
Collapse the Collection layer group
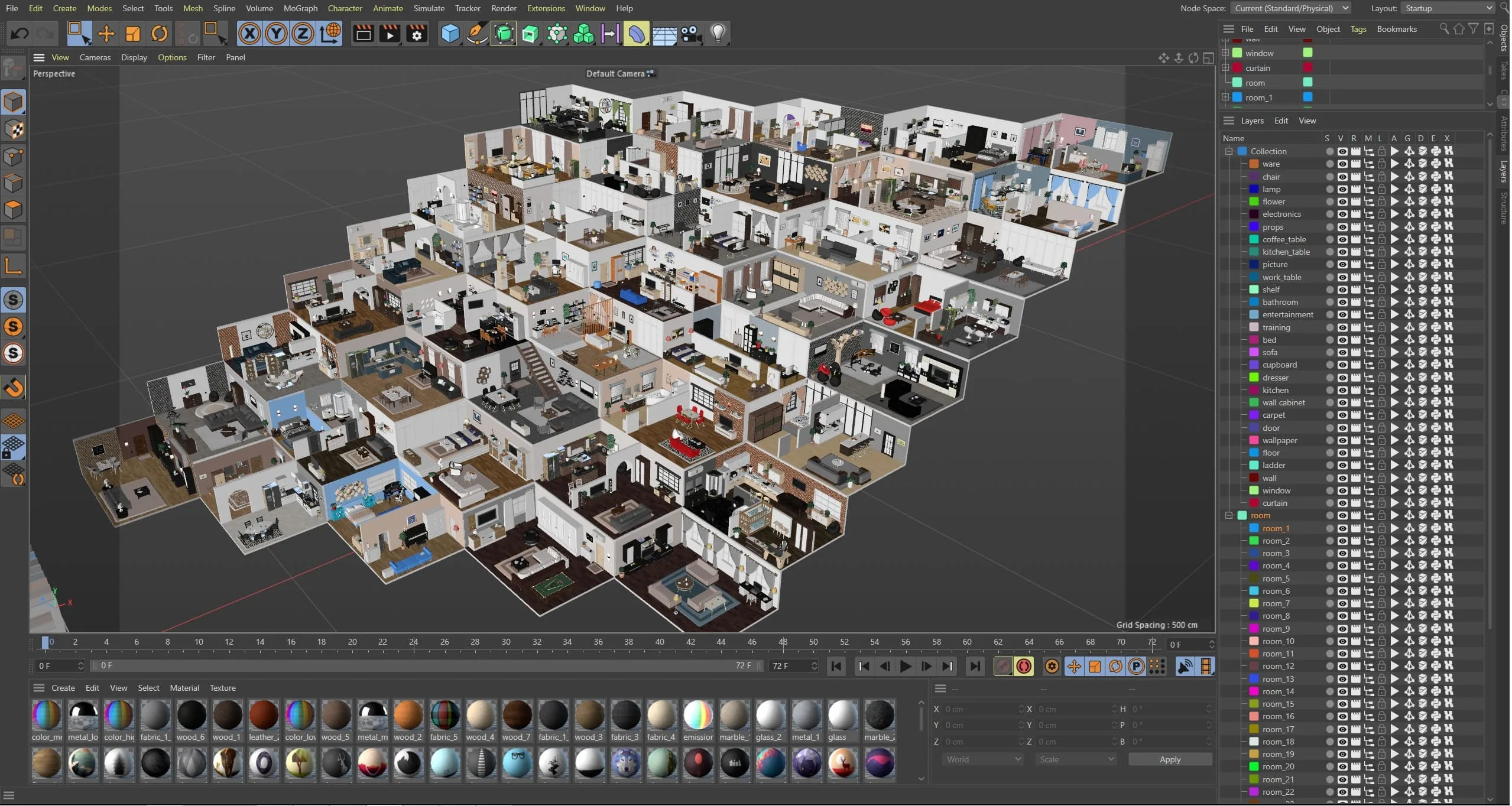click(1229, 151)
